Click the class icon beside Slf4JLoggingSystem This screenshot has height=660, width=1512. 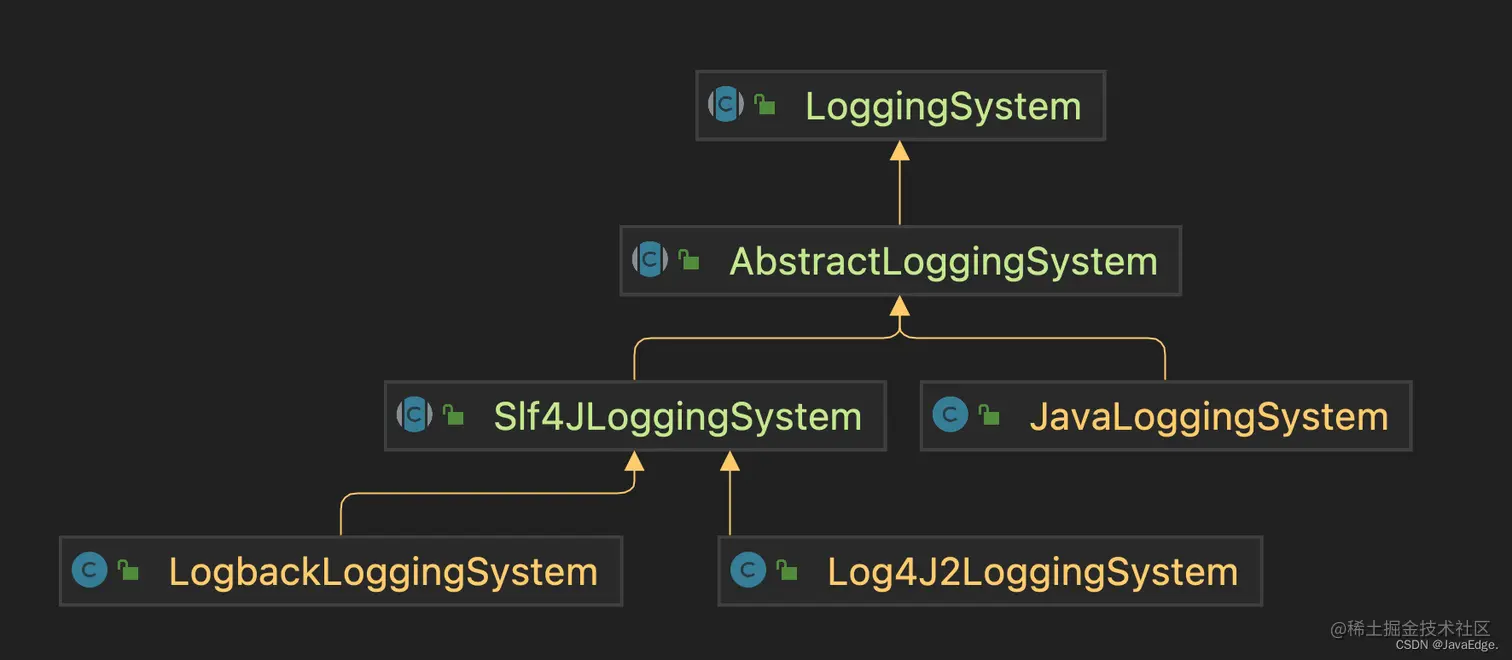(414, 414)
